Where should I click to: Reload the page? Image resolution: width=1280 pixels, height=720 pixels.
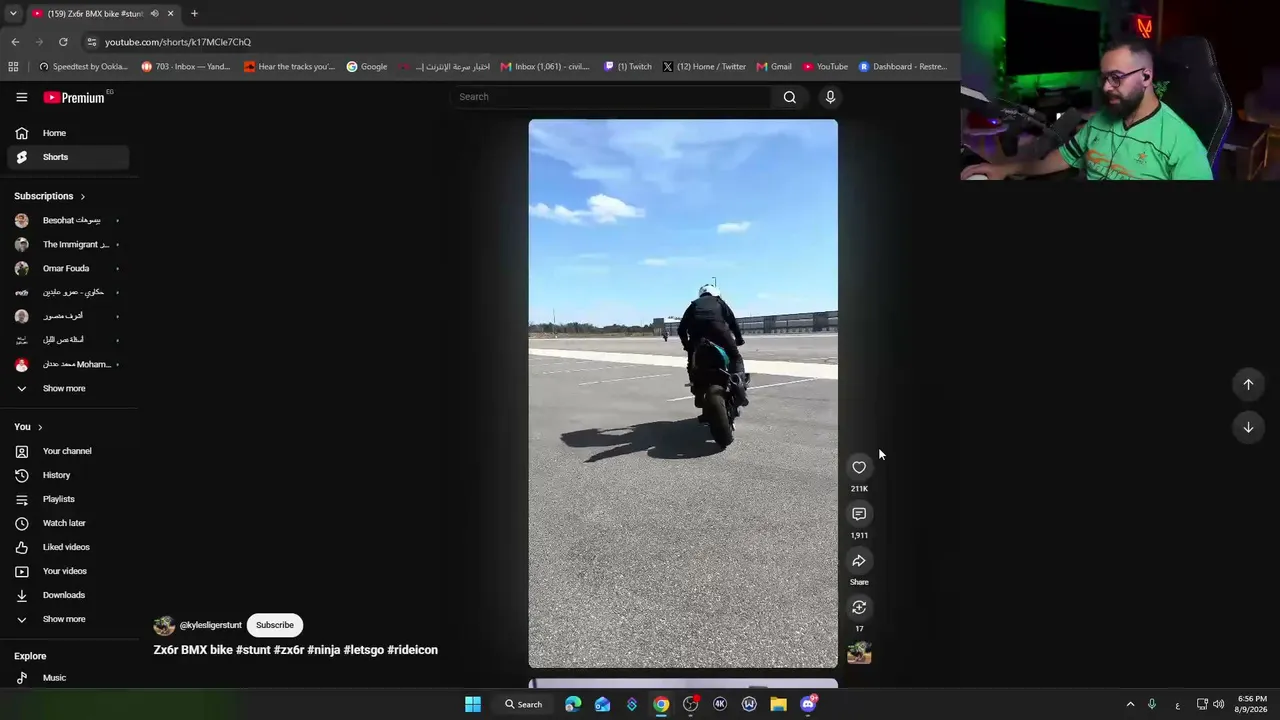pos(63,42)
